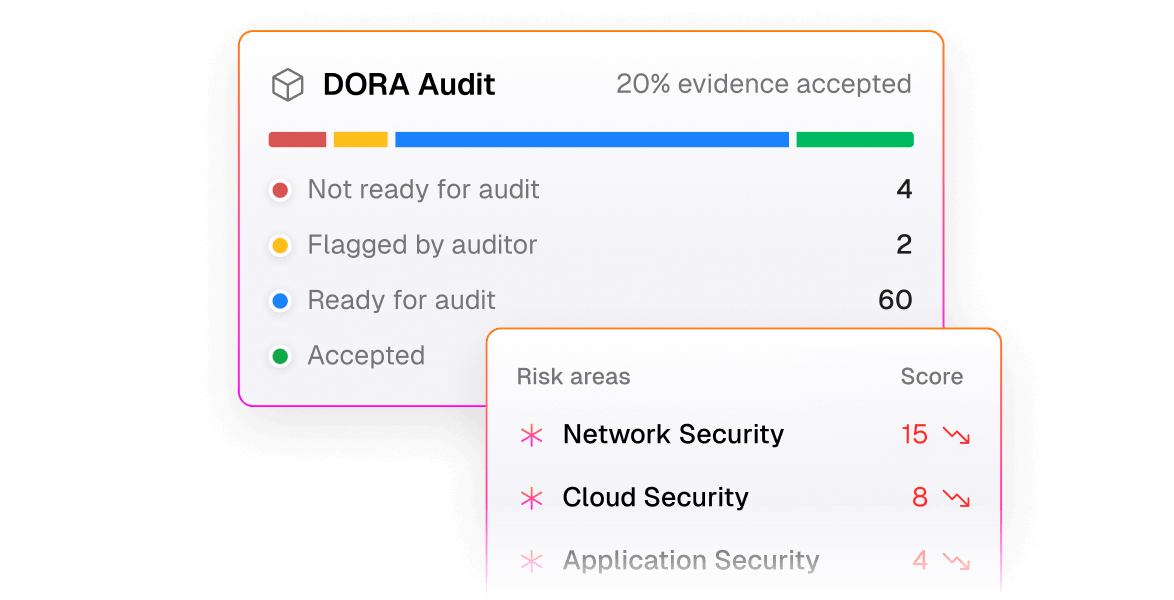Click the yellow progress bar segment
This screenshot has width=1174, height=600.
click(360, 139)
